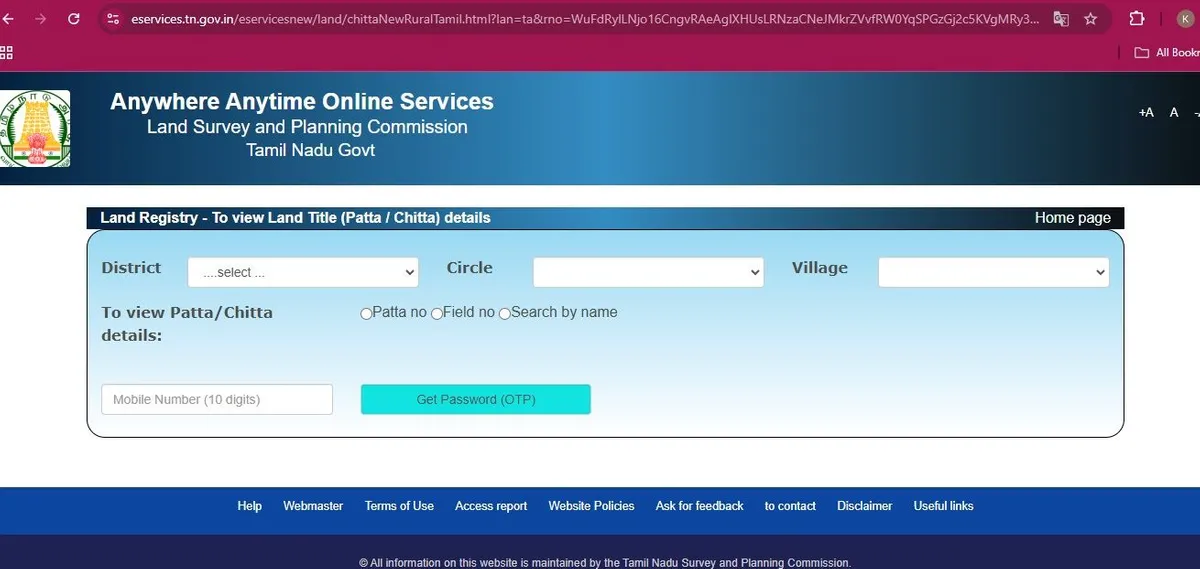Select the Field no radio button
This screenshot has width=1200, height=569.
(436, 314)
